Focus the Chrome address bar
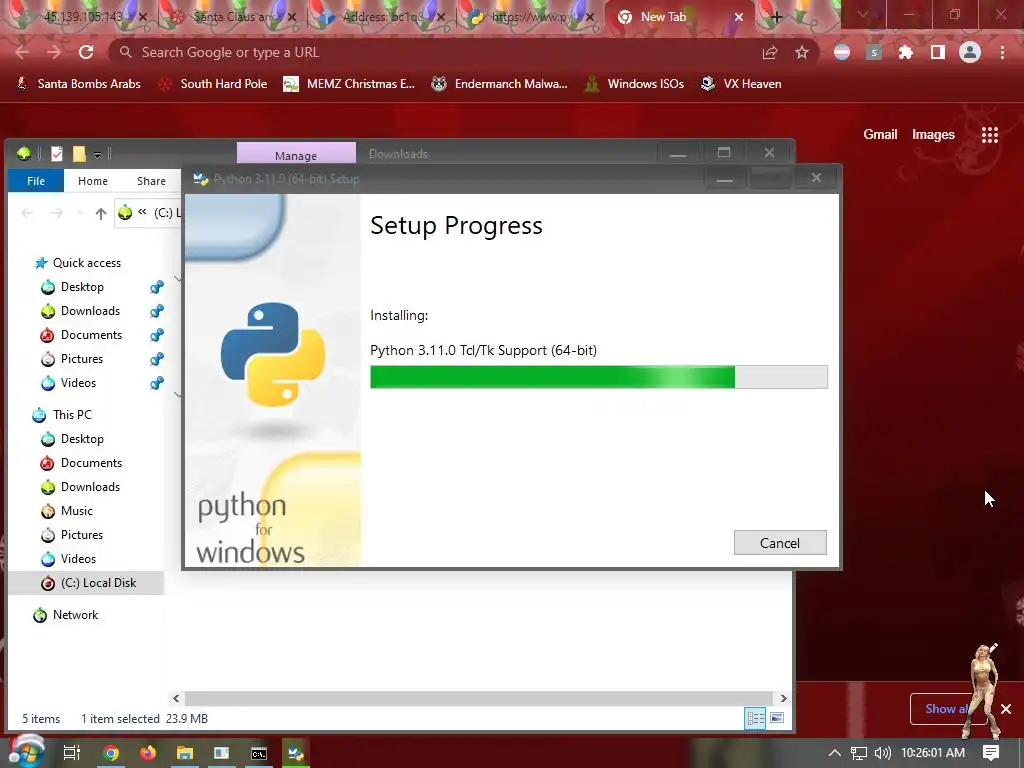The image size is (1024, 768). (444, 52)
